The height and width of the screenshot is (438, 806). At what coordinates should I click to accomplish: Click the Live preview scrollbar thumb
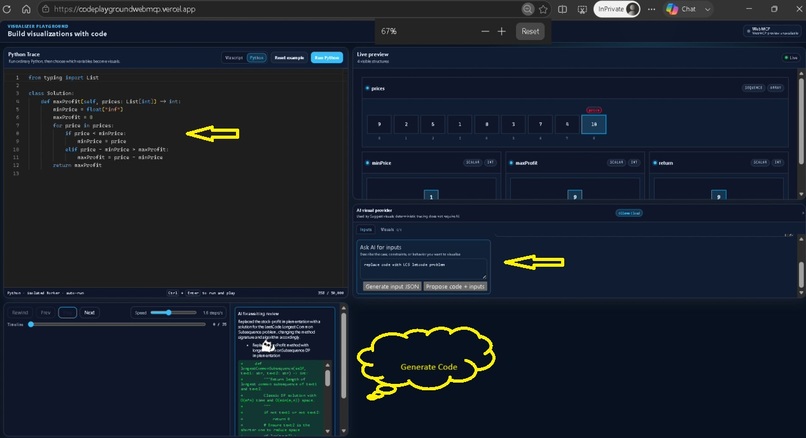[x=801, y=121]
